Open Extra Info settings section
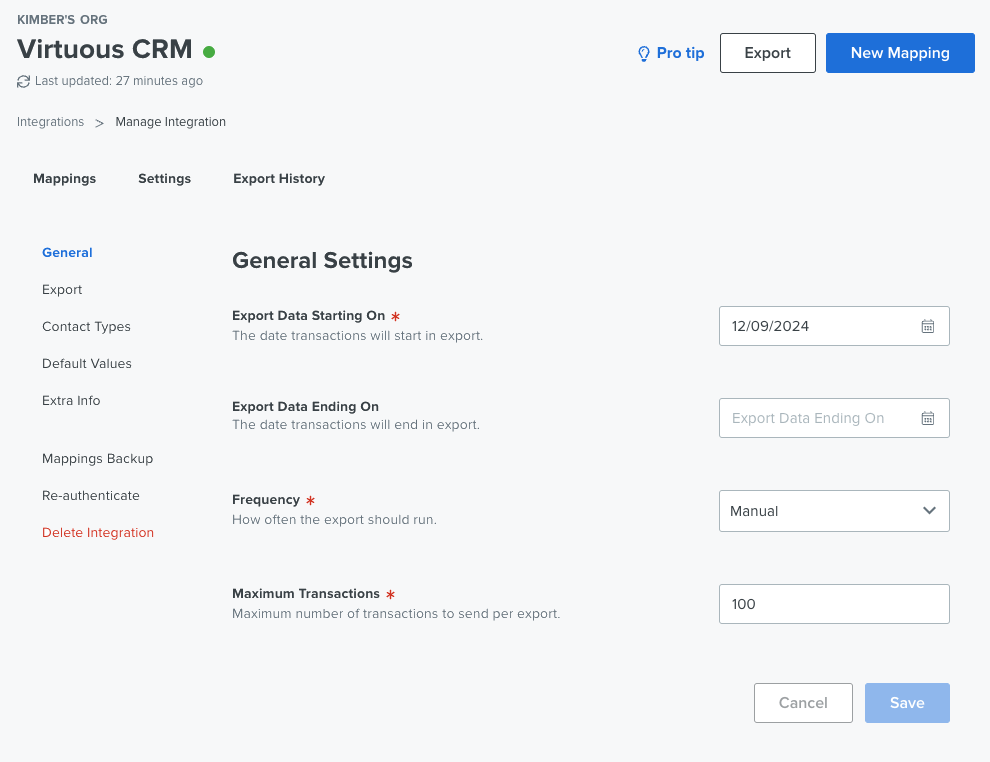The width and height of the screenshot is (990, 762). pyautogui.click(x=71, y=401)
